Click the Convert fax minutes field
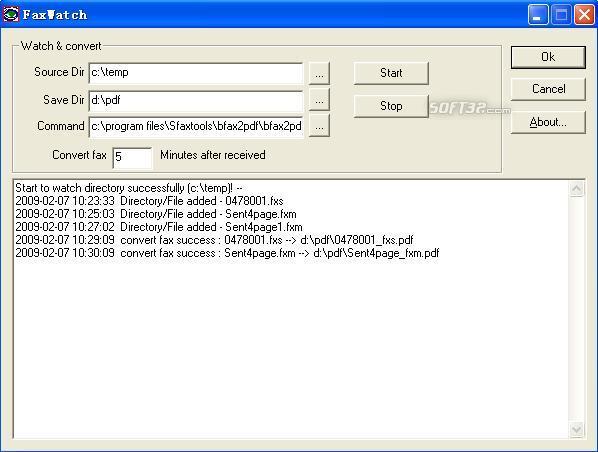Viewport: 598px width, 452px height. tap(132, 158)
